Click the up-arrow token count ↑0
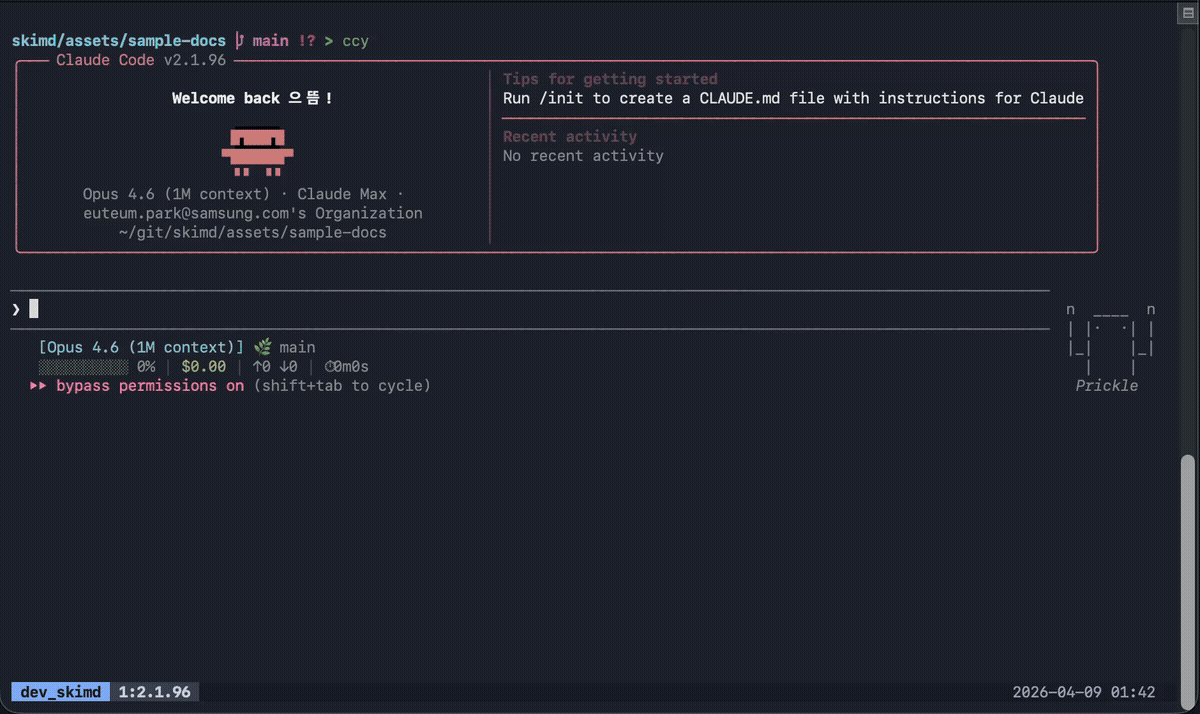The image size is (1200, 714). [x=260, y=367]
